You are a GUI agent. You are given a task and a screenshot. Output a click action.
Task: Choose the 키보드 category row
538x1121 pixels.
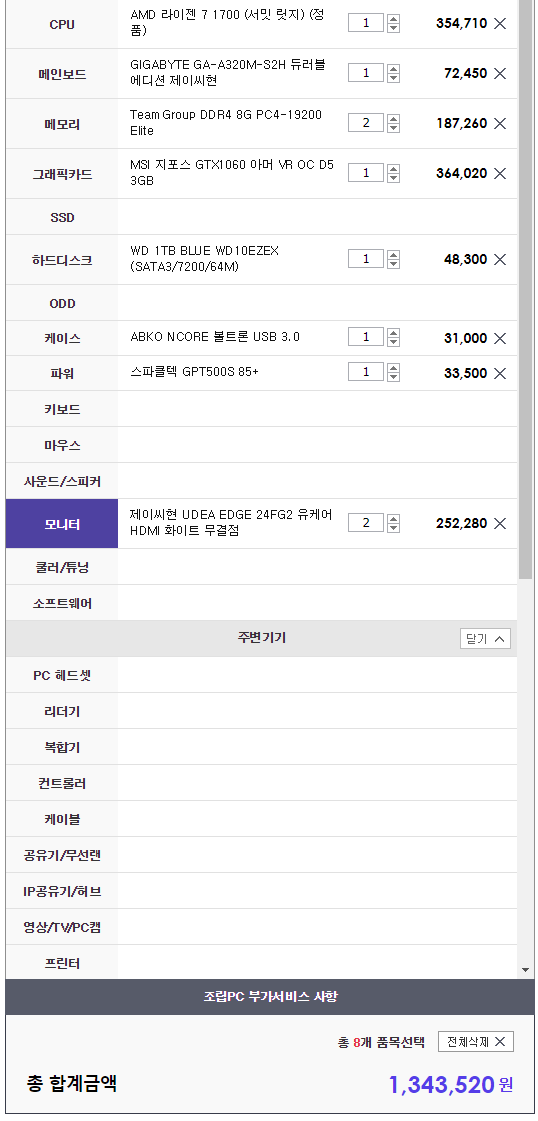261,410
